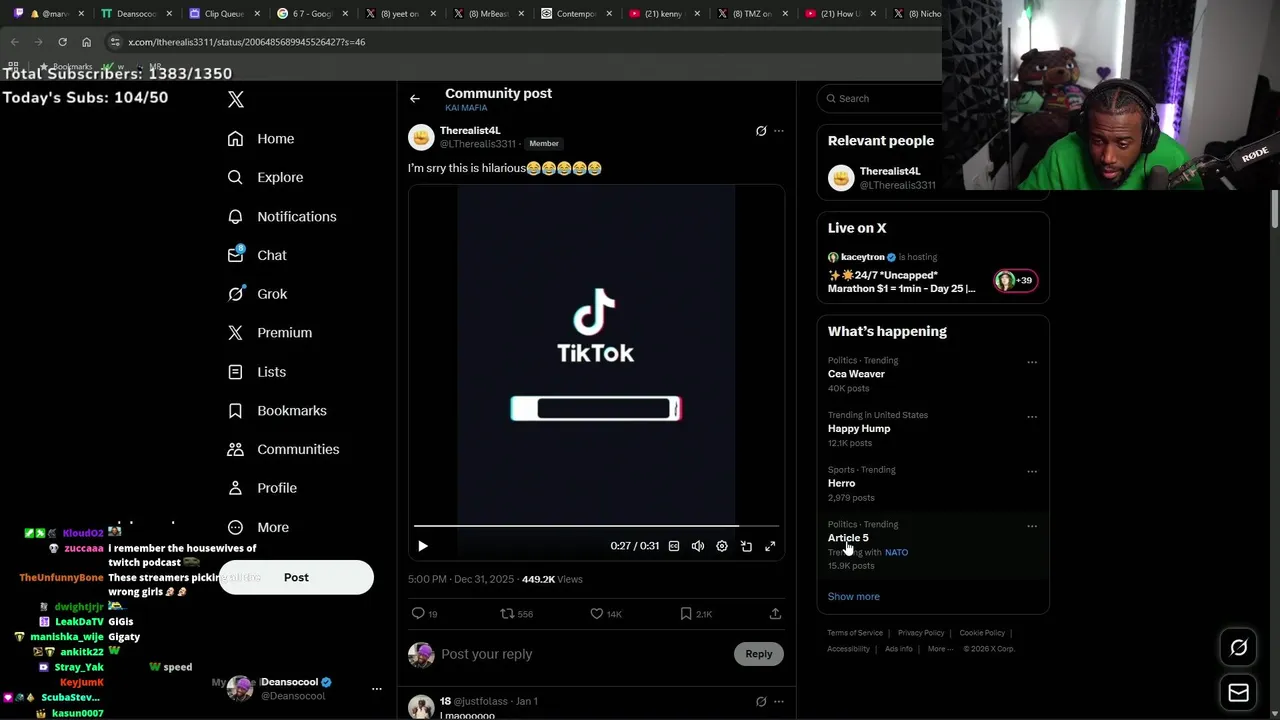Click the browser address bar
The height and width of the screenshot is (720, 1280).
(x=520, y=42)
